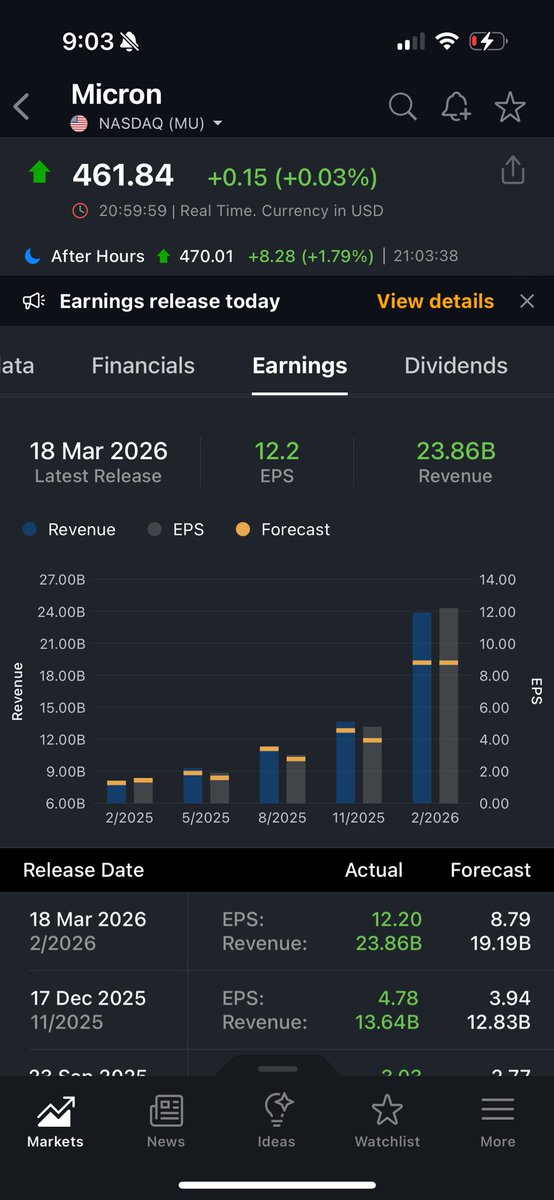Tap the red clock icon beside 20:59:59
The width and height of the screenshot is (554, 1200).
click(x=80, y=211)
